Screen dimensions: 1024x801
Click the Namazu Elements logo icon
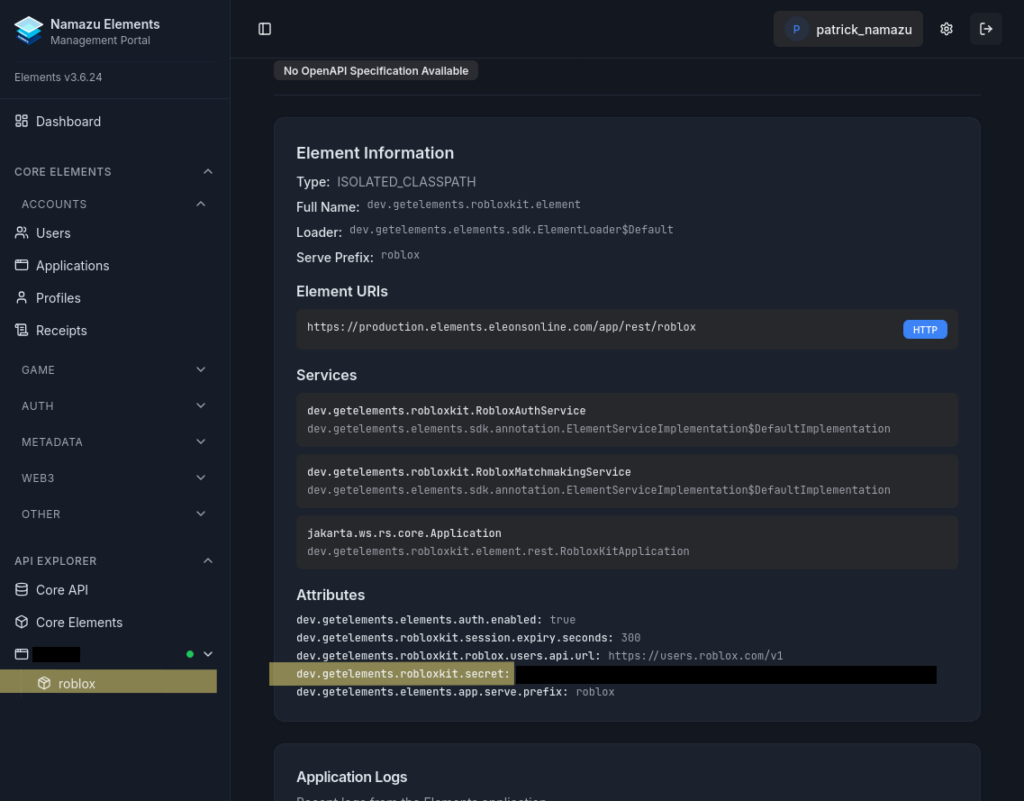click(29, 30)
